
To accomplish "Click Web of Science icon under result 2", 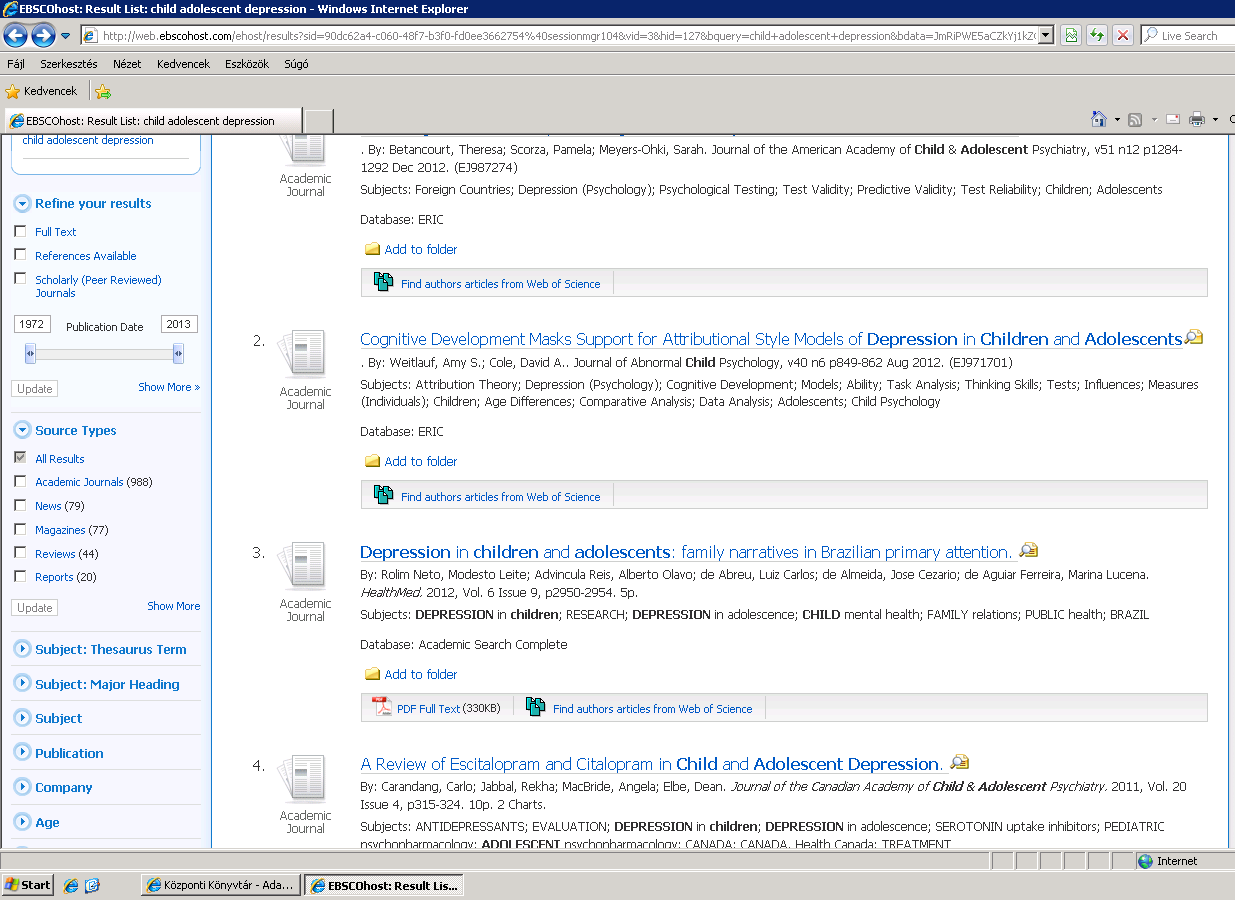I will [383, 495].
